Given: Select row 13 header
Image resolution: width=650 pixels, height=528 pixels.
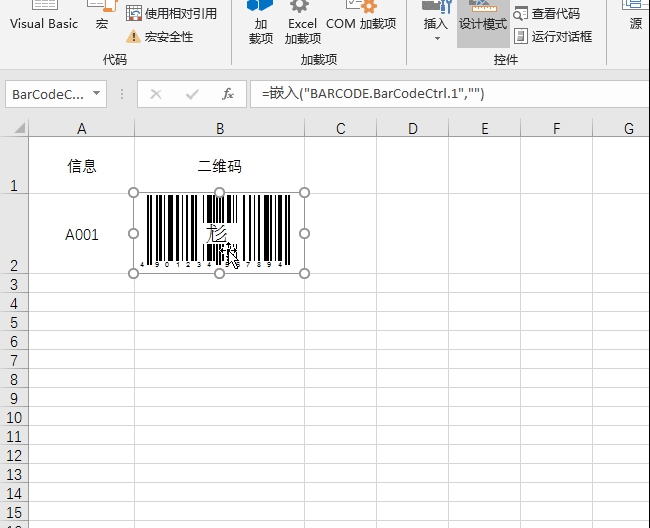Looking at the screenshot, I should 14,474.
